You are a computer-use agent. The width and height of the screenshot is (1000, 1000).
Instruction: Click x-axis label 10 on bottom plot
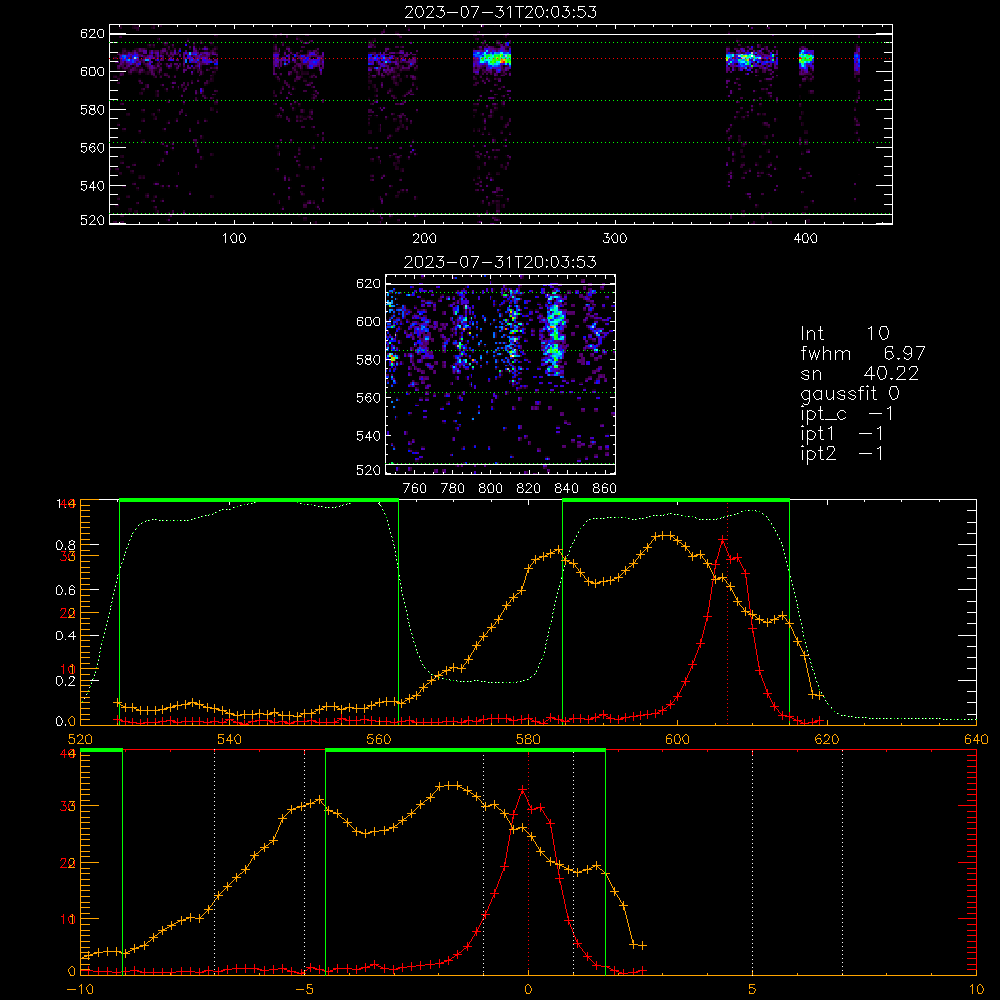pos(976,989)
